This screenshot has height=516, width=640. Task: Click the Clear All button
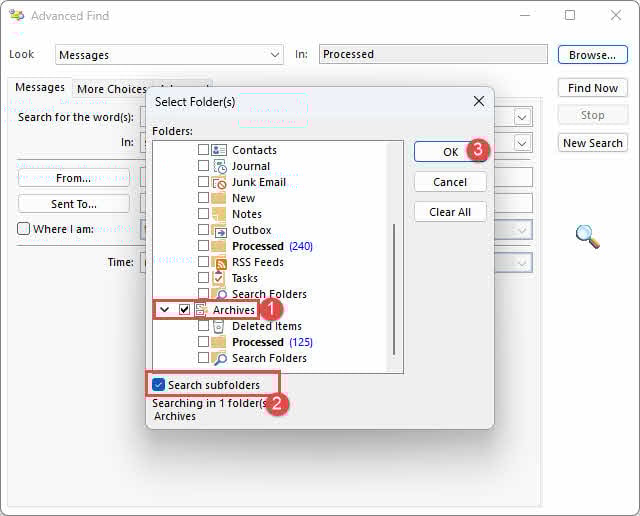pyautogui.click(x=450, y=212)
